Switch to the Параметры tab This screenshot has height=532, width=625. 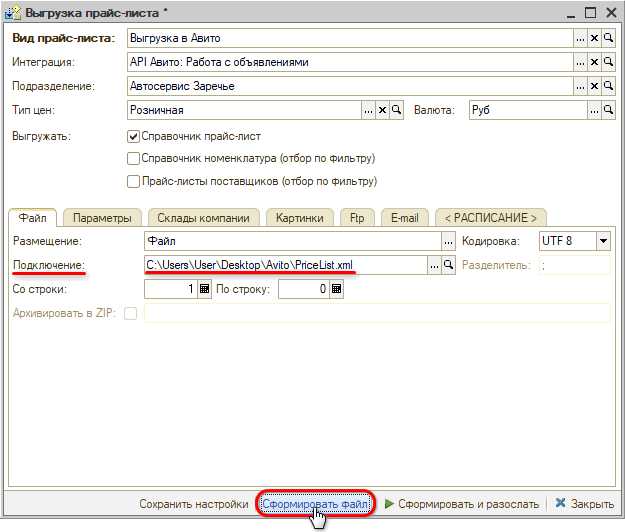tap(102, 217)
